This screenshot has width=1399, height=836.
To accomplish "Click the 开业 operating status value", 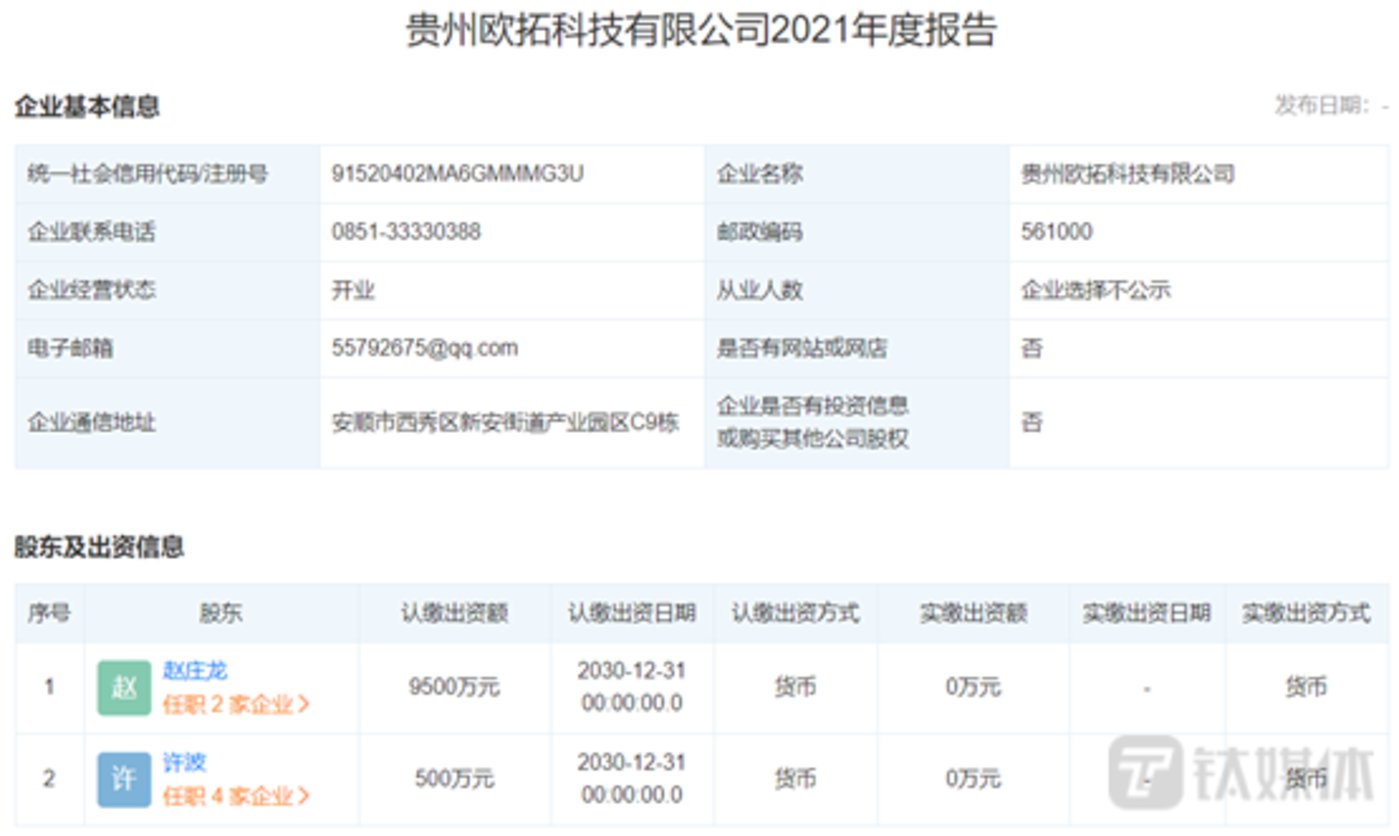I will (353, 290).
